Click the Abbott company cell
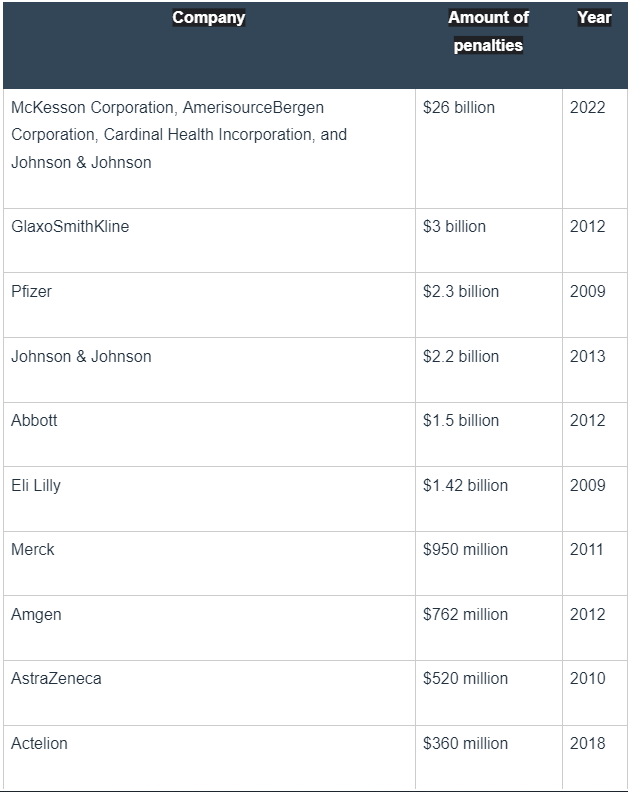The width and height of the screenshot is (628, 792). click(x=34, y=420)
